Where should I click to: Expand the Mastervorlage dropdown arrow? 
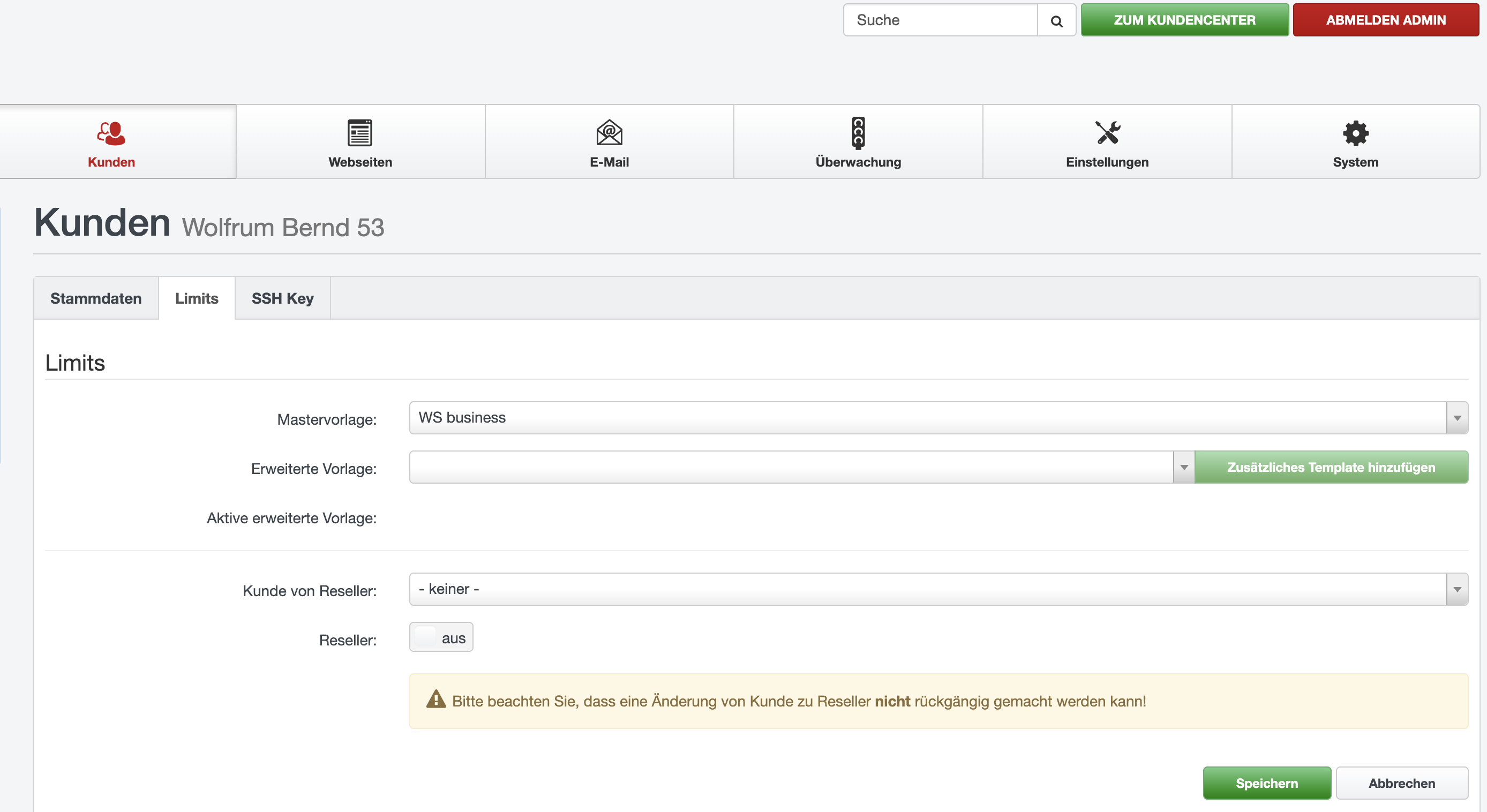[1456, 418]
